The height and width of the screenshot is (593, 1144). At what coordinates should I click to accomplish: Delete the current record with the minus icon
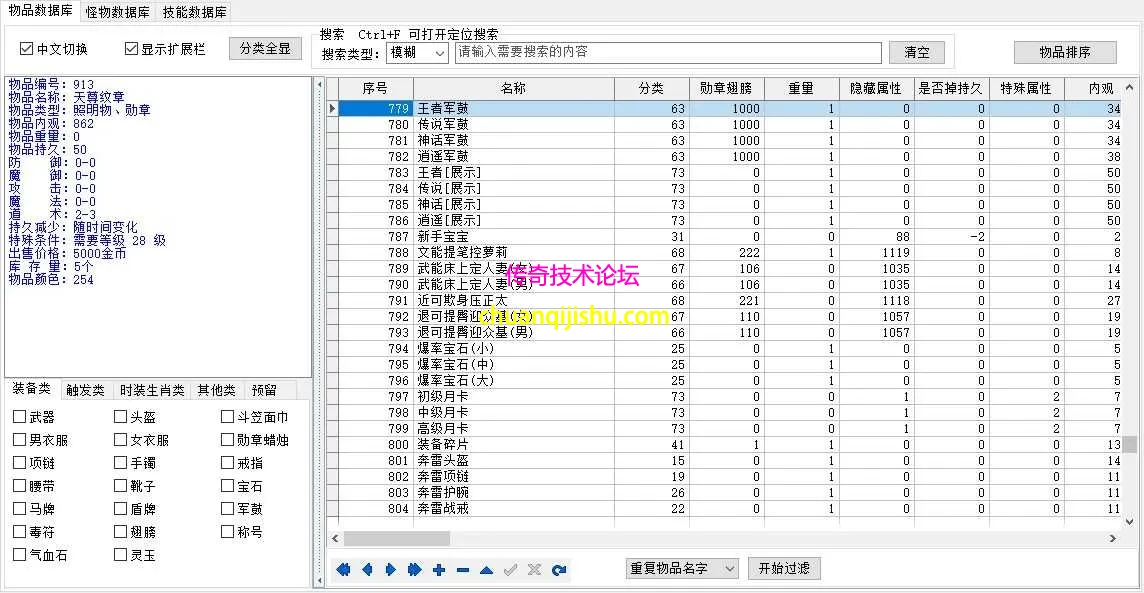coord(462,569)
